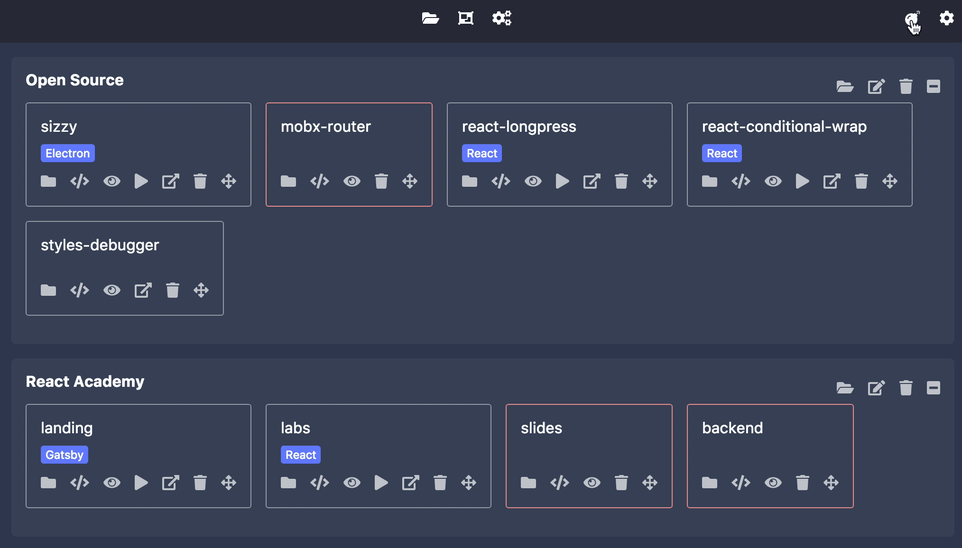This screenshot has height=548, width=962.
Task: Toggle the eye icon on landing
Action: click(x=112, y=483)
